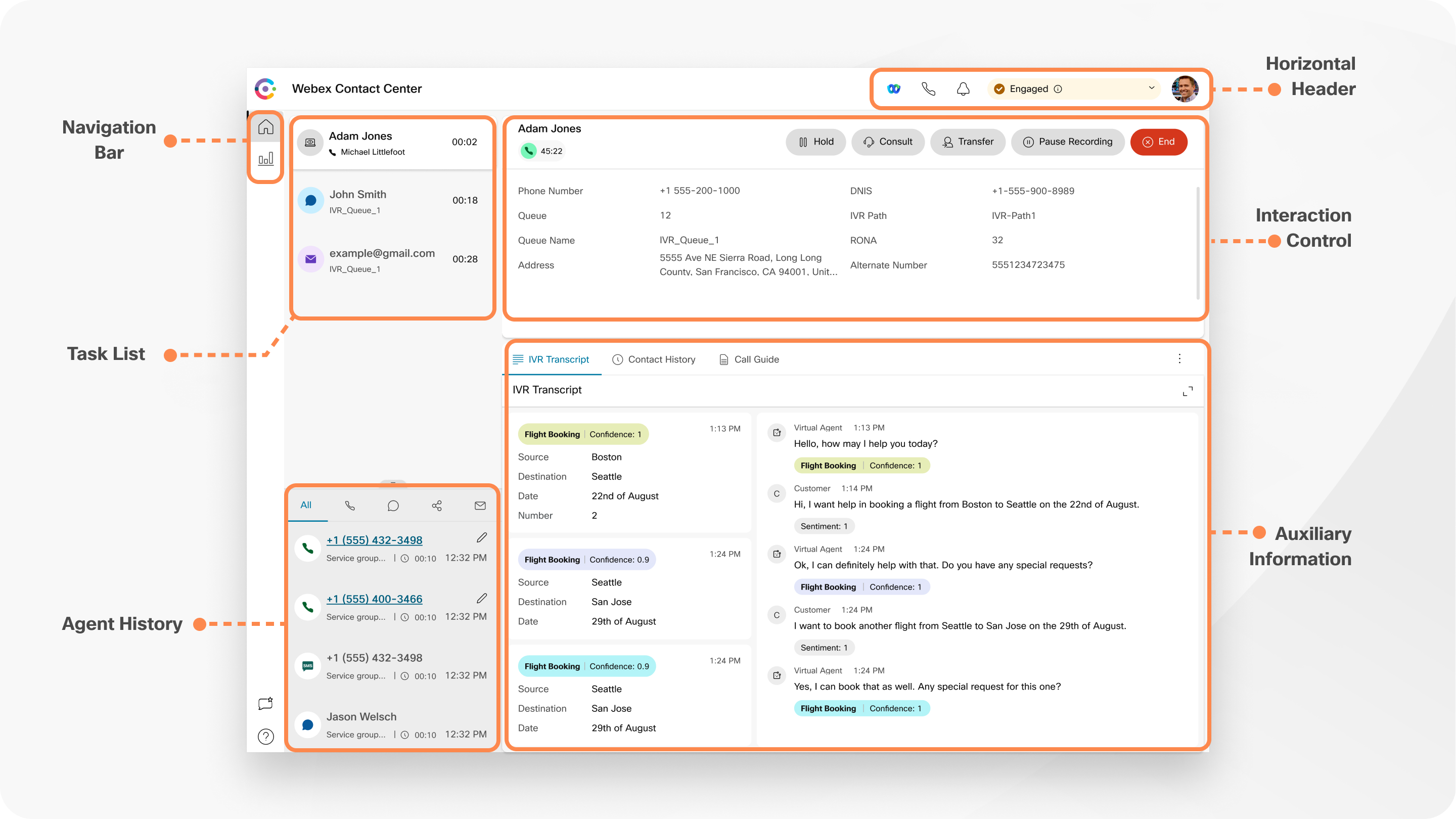The height and width of the screenshot is (819, 1456).
Task: Click phone number link +1 555 400-3466
Action: coord(374,598)
